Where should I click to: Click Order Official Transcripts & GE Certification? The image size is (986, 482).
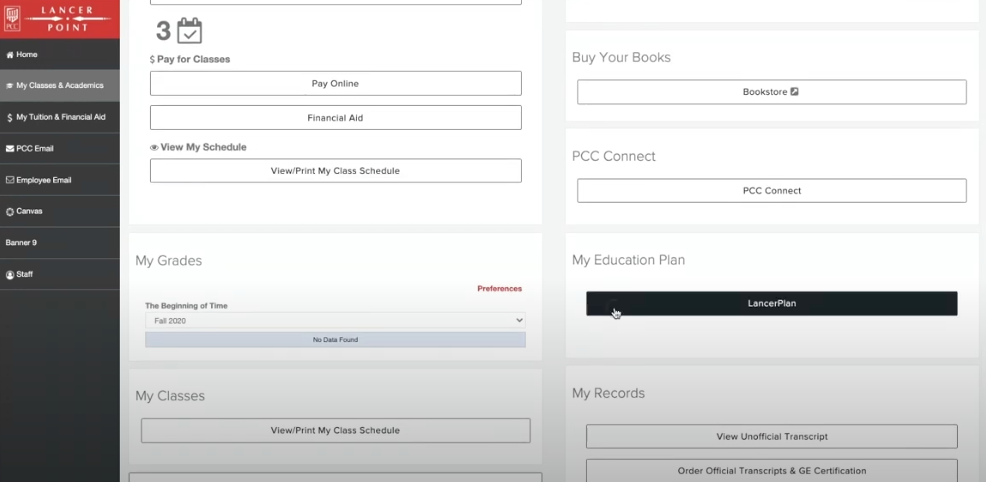(772, 471)
